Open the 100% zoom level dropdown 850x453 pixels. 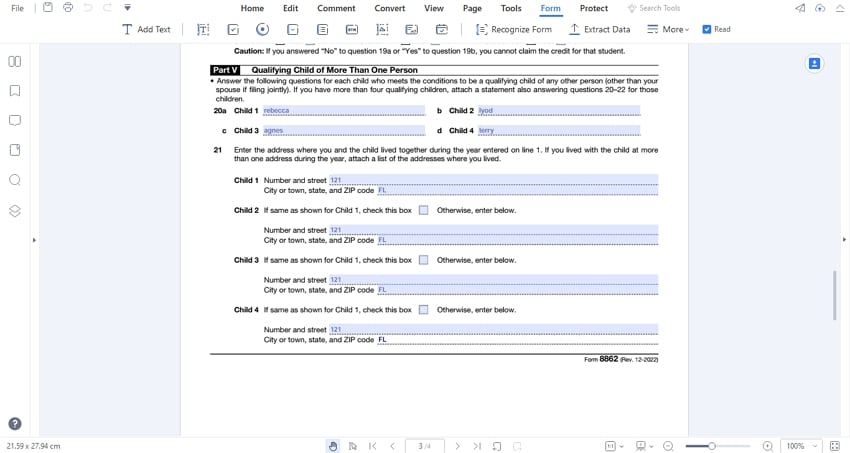[x=801, y=446]
